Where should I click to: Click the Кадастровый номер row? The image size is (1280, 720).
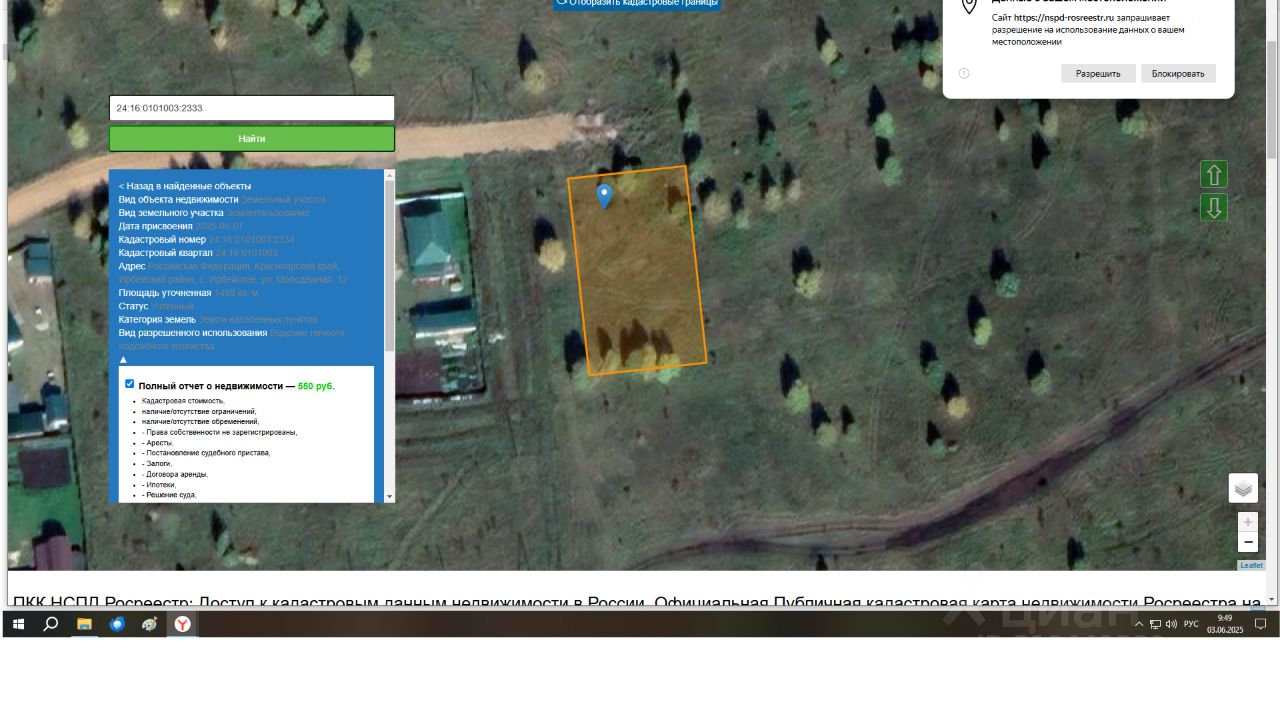pos(207,240)
